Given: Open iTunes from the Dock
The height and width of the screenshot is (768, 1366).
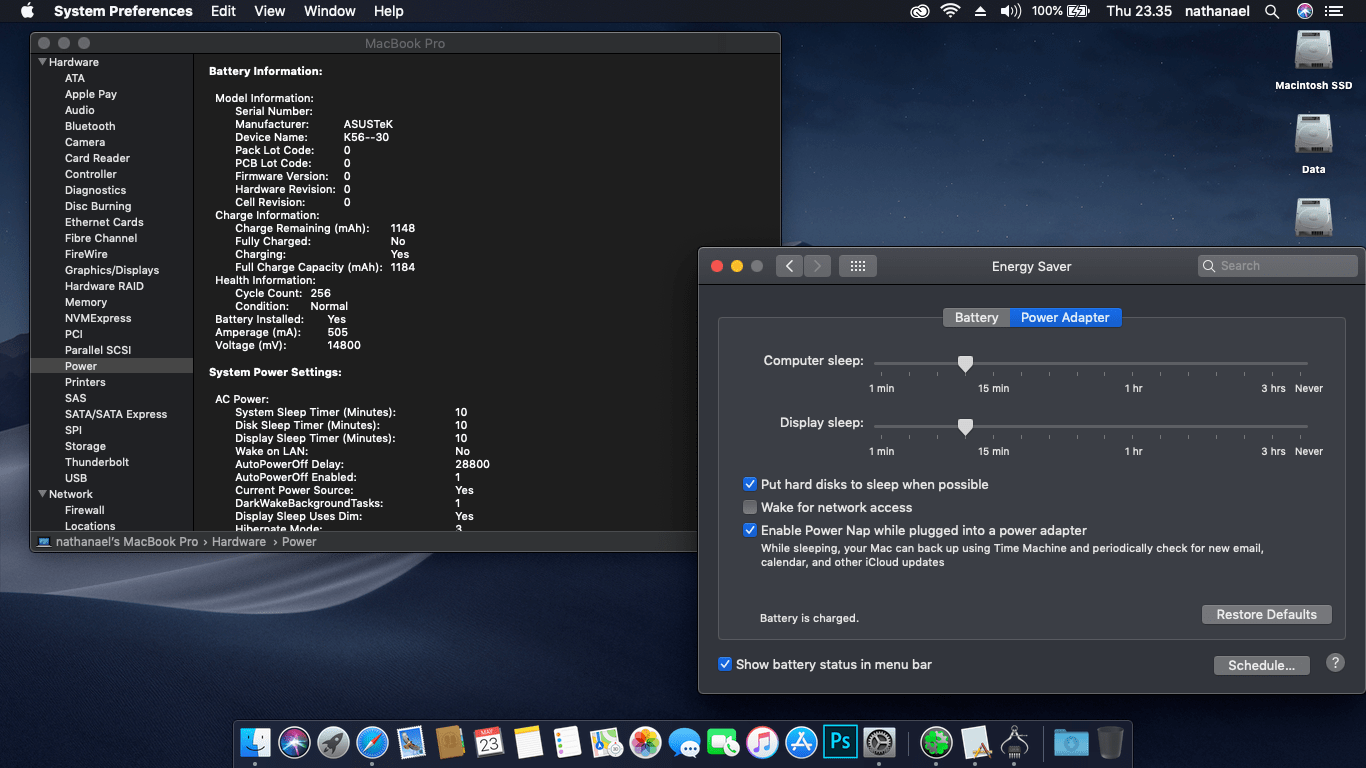Looking at the screenshot, I should (762, 742).
